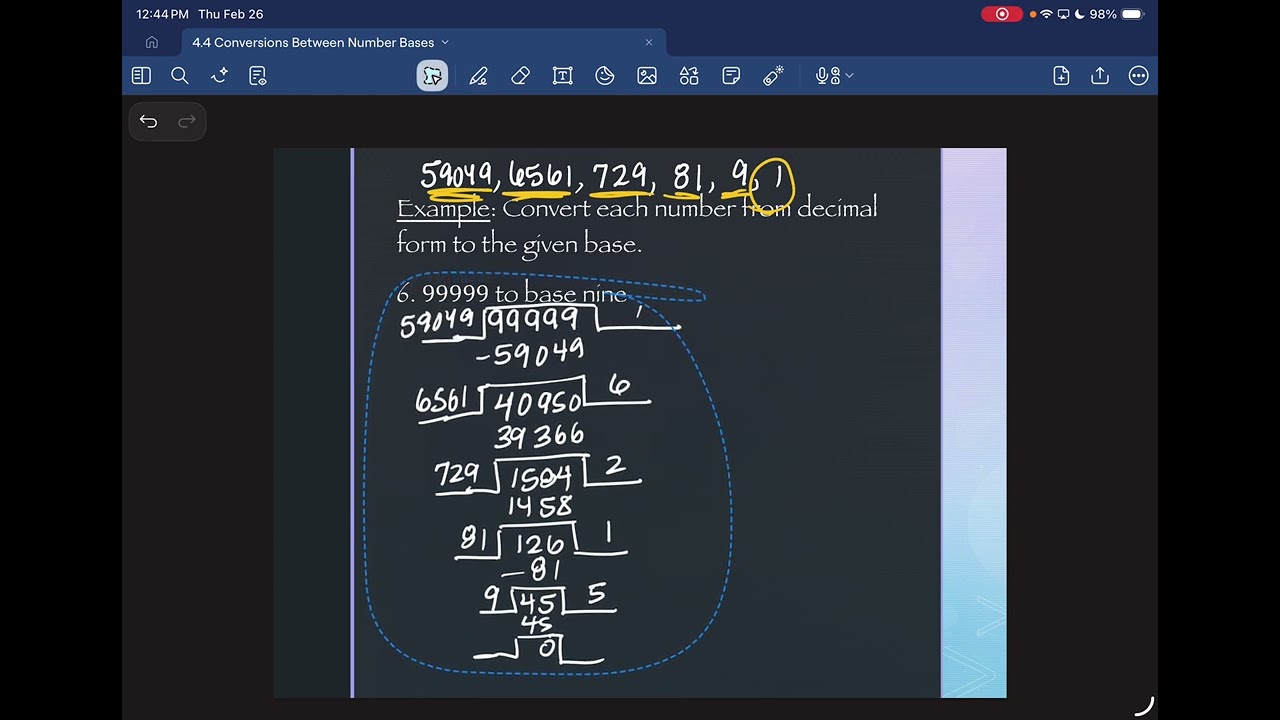Add a sticky note
Image resolution: width=1280 pixels, height=720 pixels.
point(731,76)
